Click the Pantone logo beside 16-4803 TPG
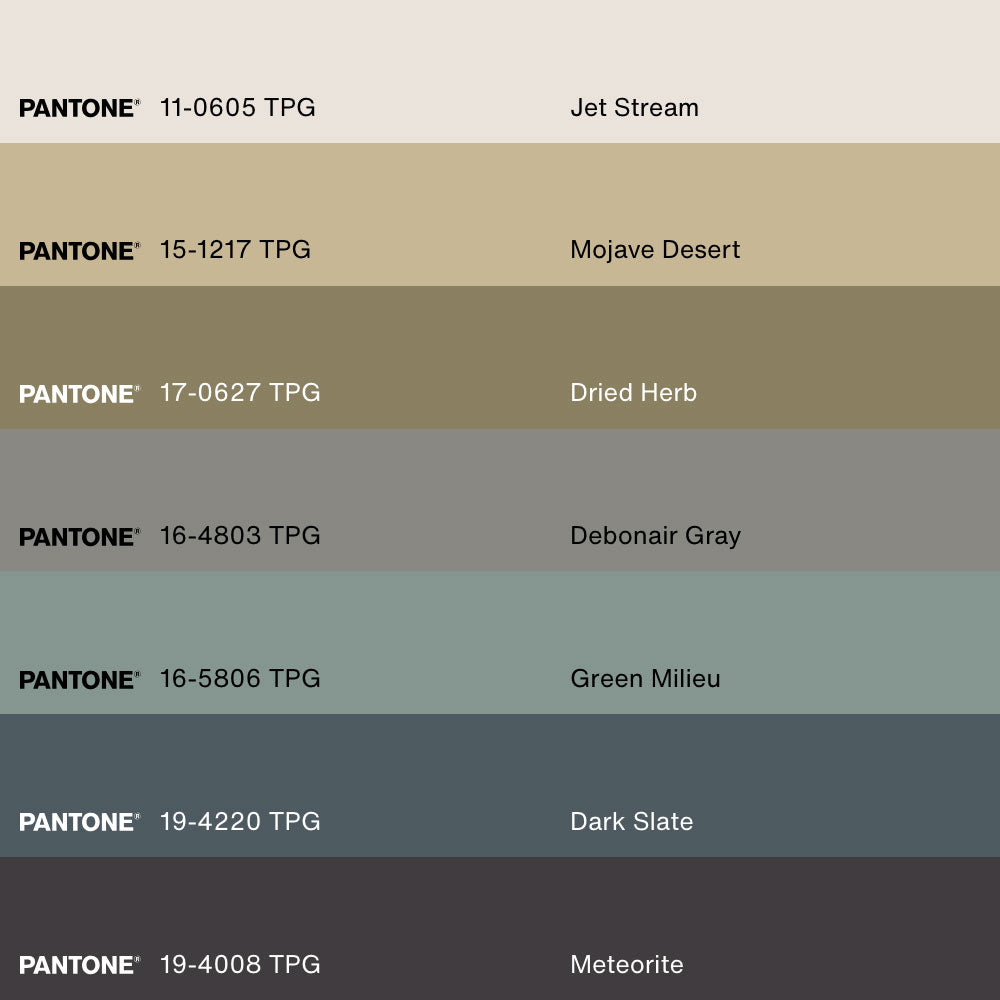Viewport: 1000px width, 1000px height. click(x=79, y=537)
